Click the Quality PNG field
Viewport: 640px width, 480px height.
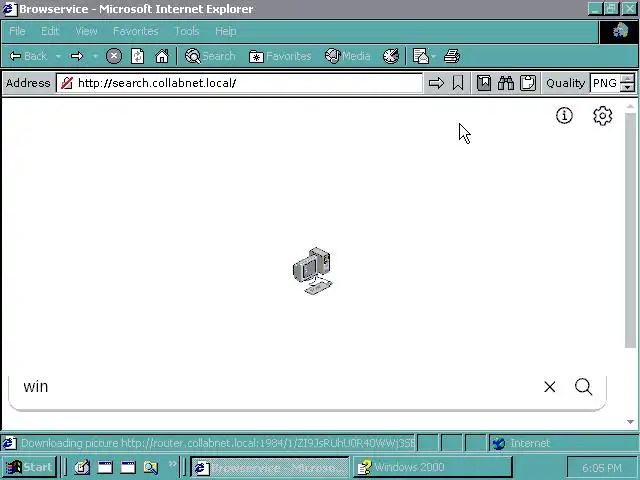click(x=605, y=83)
